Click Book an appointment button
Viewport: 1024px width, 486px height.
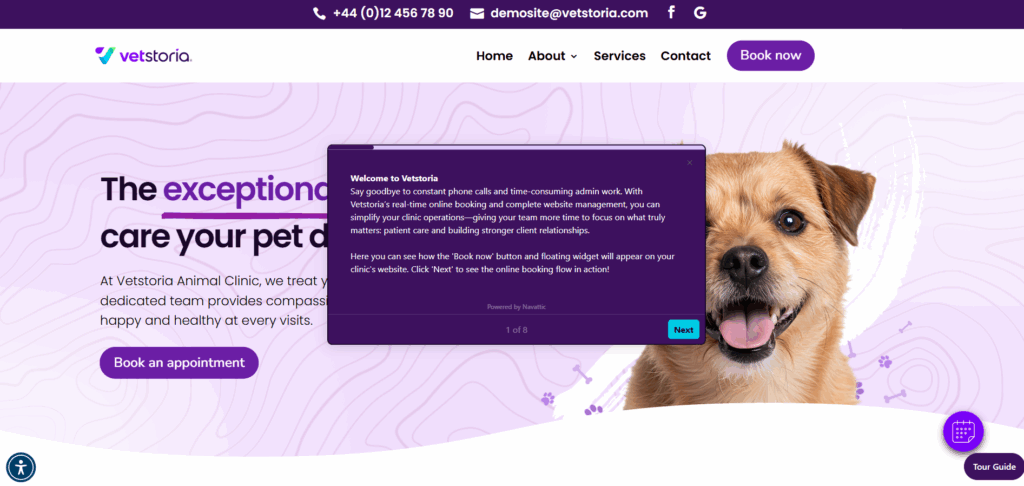[x=179, y=363]
